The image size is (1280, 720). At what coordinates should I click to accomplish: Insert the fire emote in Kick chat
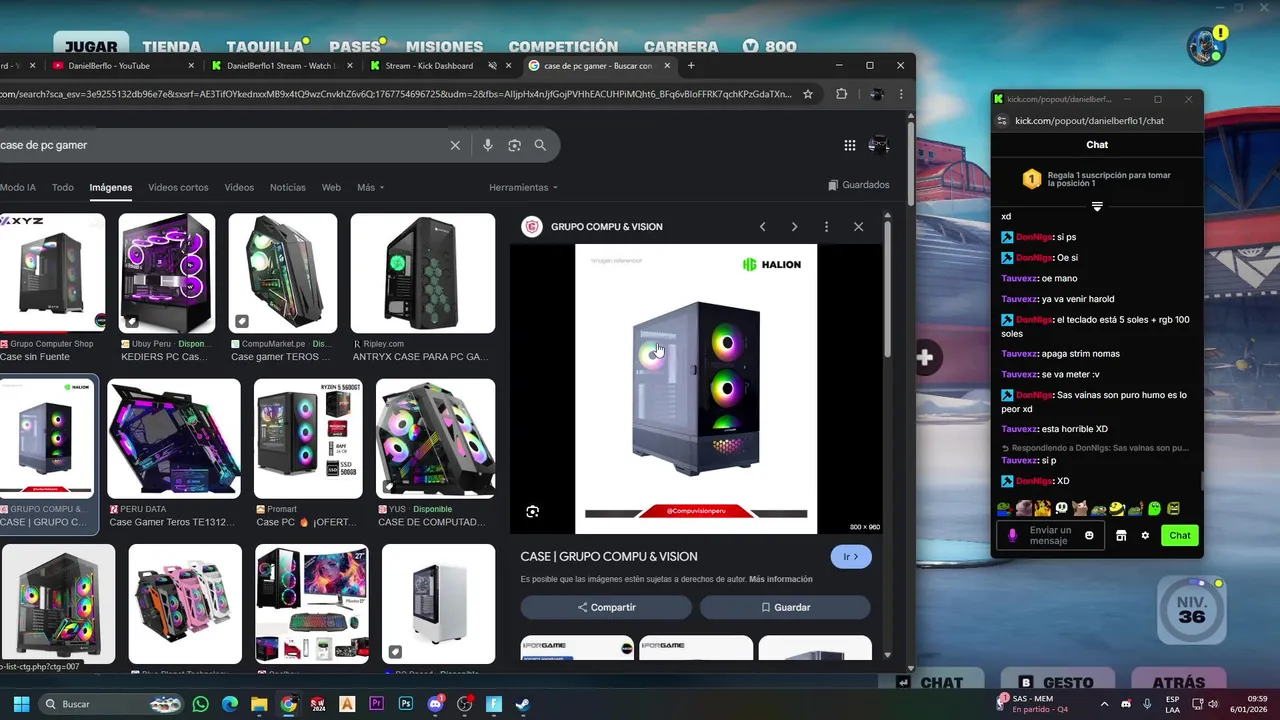pyautogui.click(x=1042, y=508)
